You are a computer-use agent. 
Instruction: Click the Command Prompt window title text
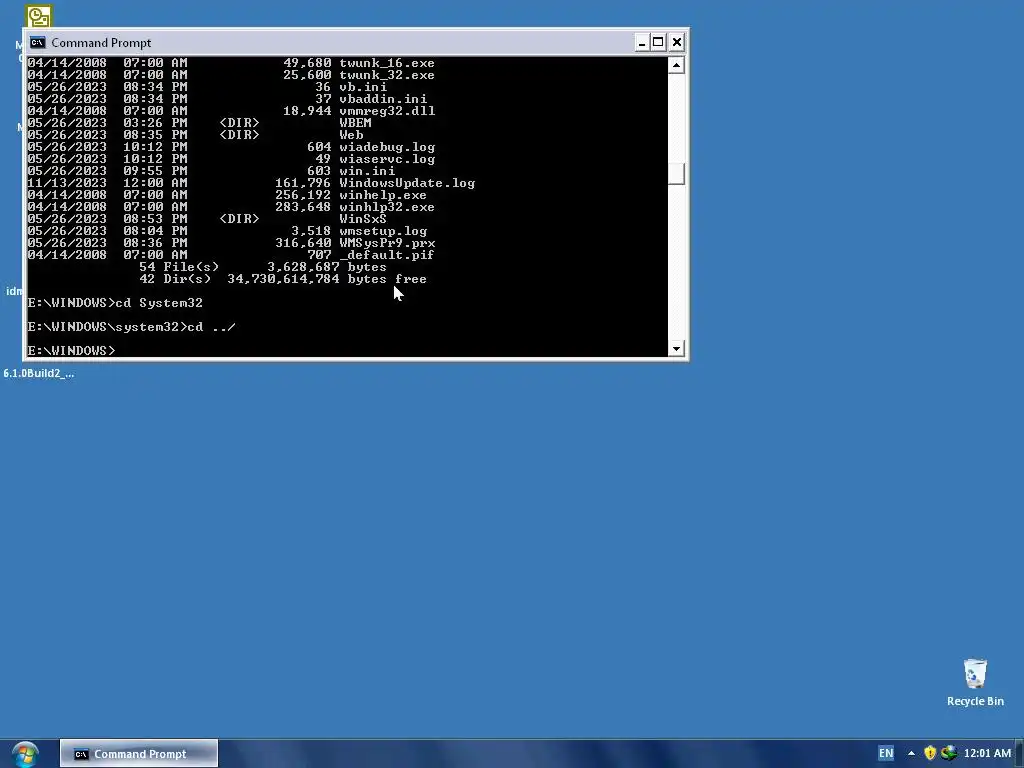click(101, 42)
